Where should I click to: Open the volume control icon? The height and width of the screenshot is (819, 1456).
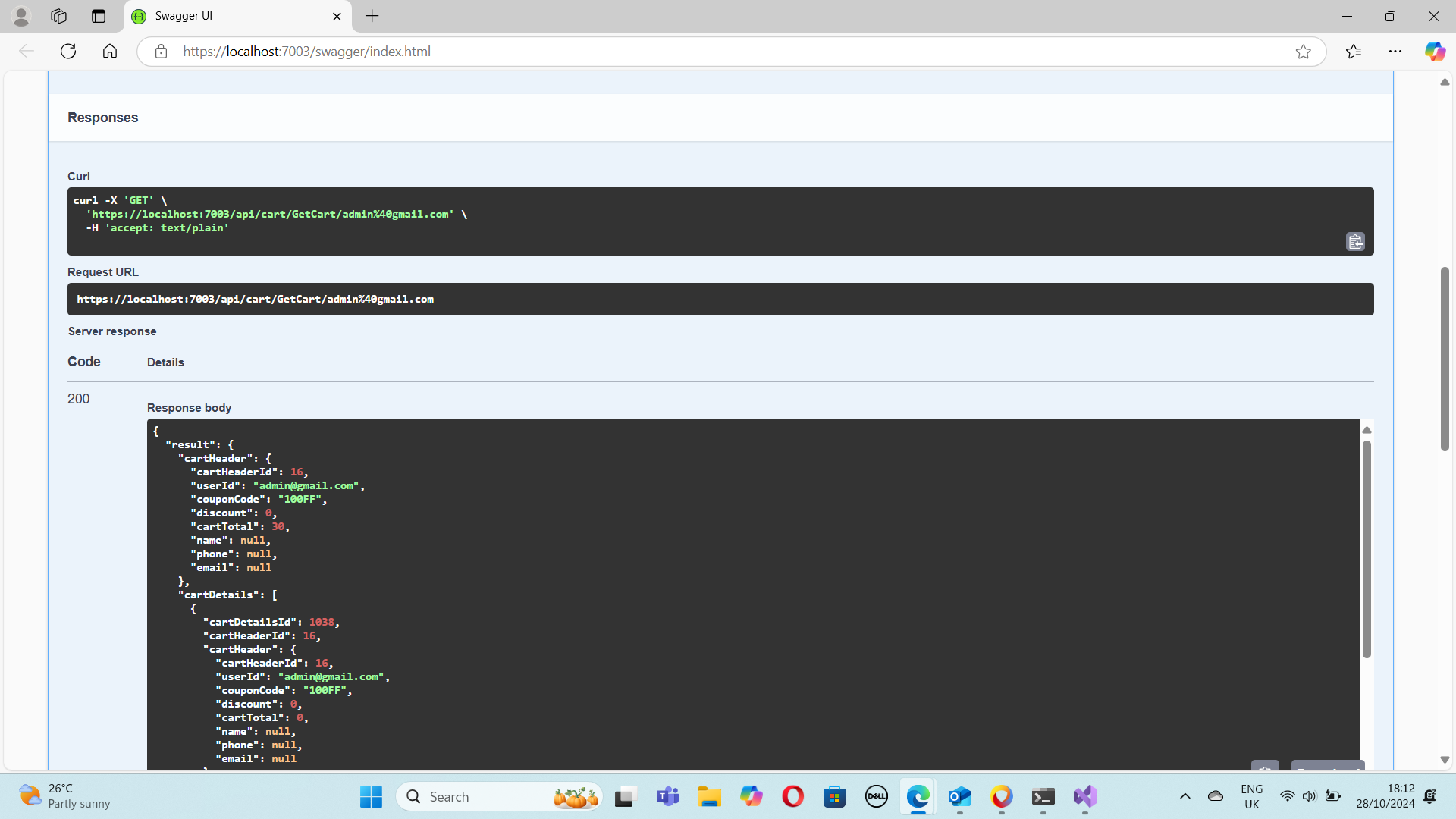[1310, 796]
